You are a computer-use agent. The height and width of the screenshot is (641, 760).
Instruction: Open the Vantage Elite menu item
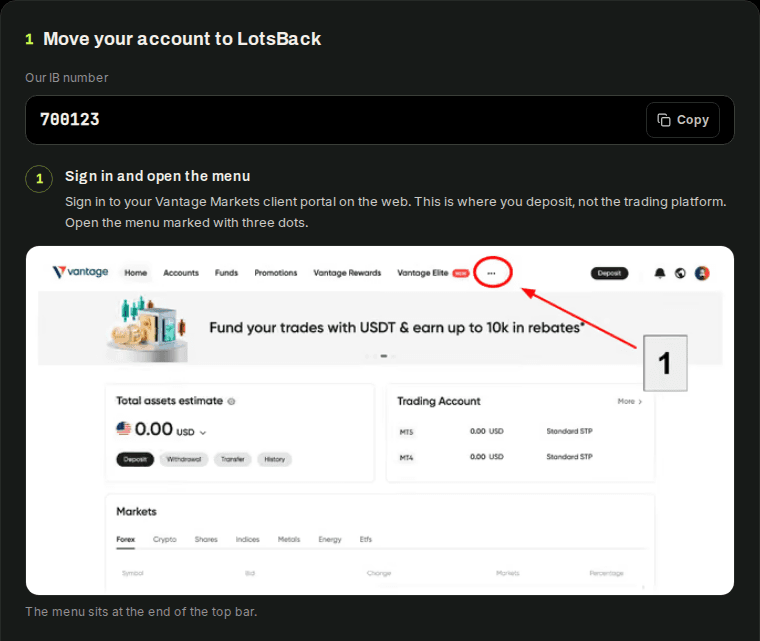(x=423, y=273)
